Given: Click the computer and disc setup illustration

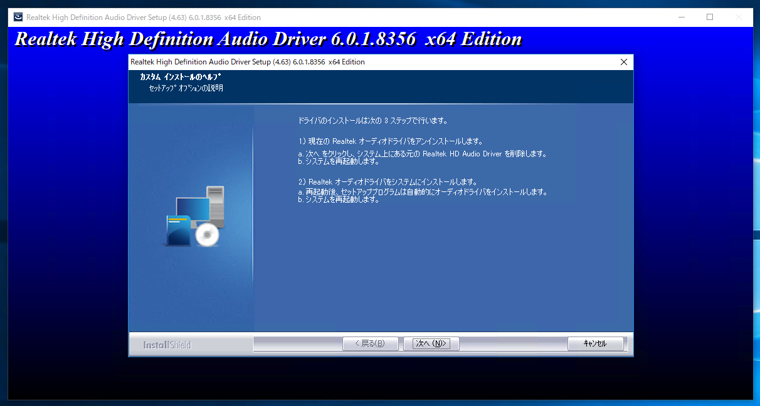Looking at the screenshot, I should click(195, 216).
